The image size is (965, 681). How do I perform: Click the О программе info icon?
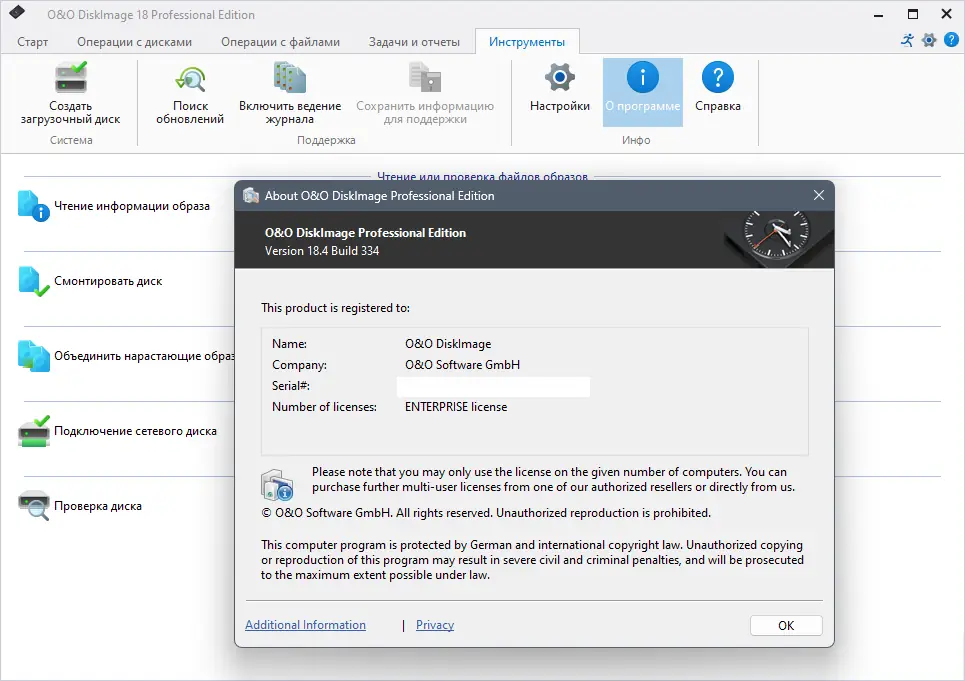(x=643, y=78)
